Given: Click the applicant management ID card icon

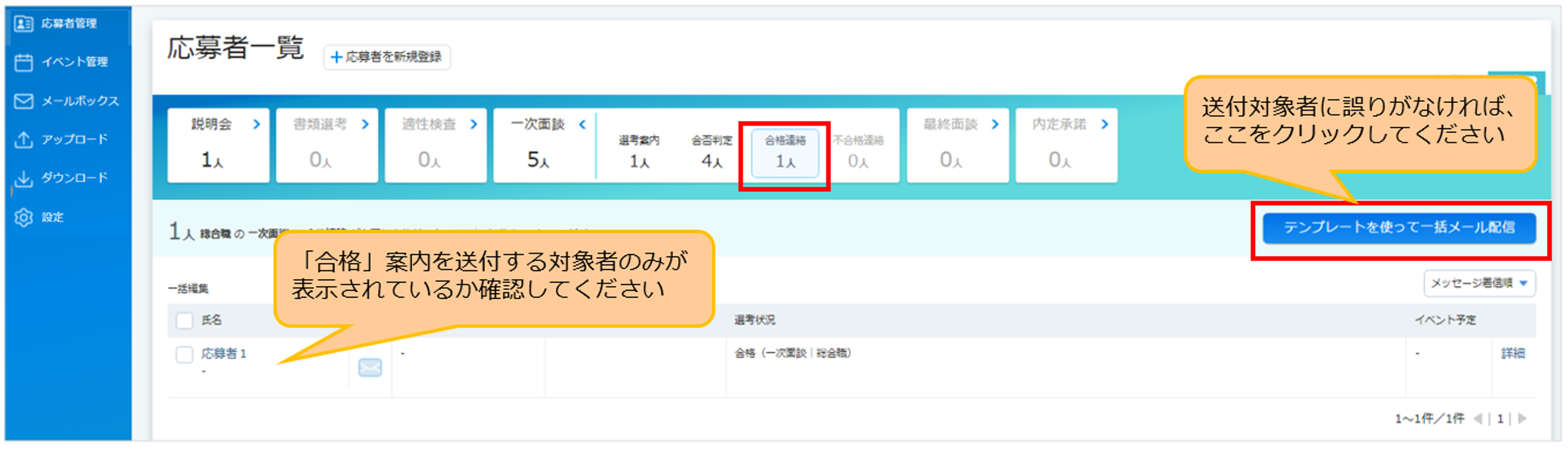Looking at the screenshot, I should click(23, 24).
